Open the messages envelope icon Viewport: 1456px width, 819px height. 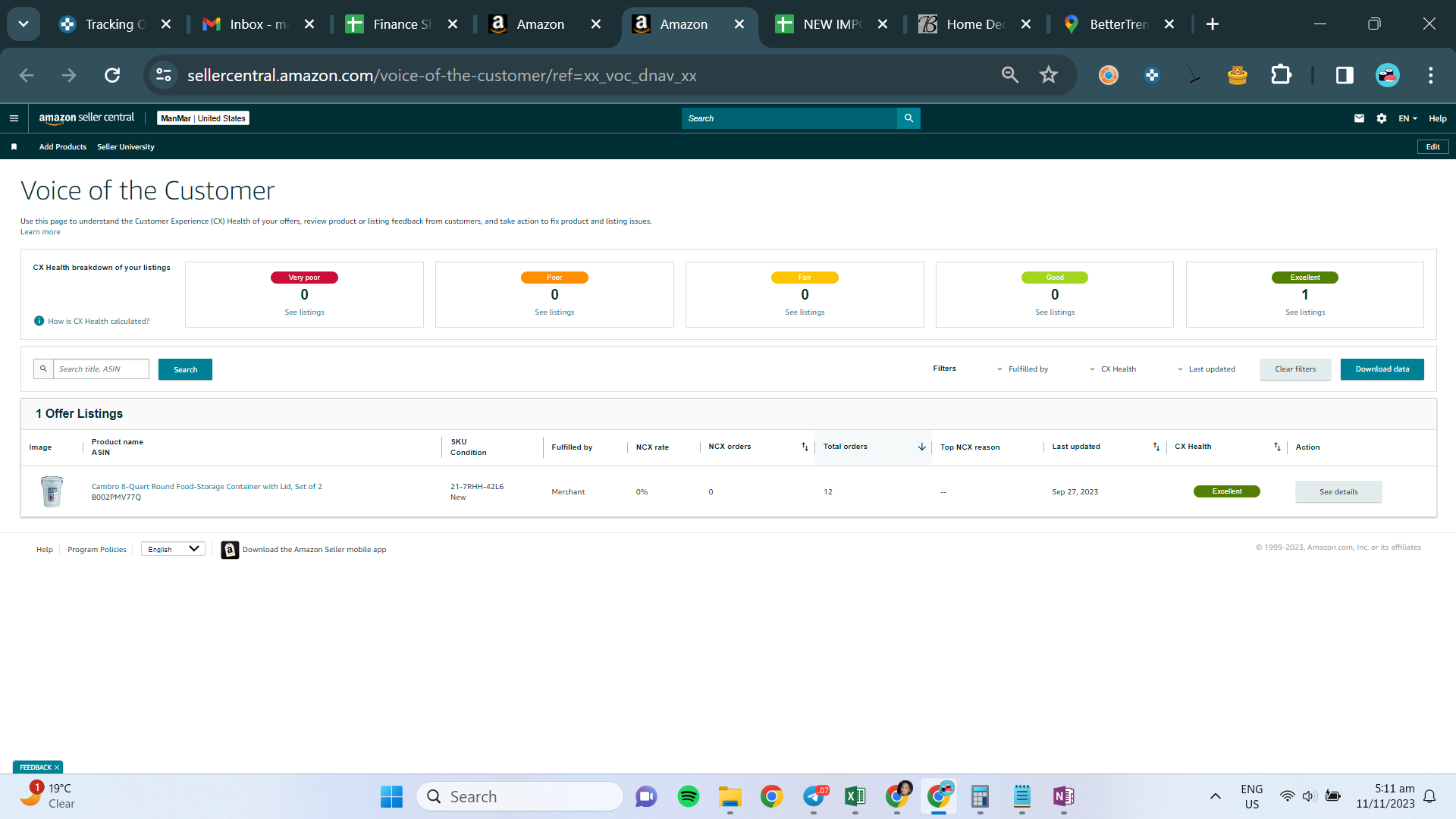[x=1359, y=118]
